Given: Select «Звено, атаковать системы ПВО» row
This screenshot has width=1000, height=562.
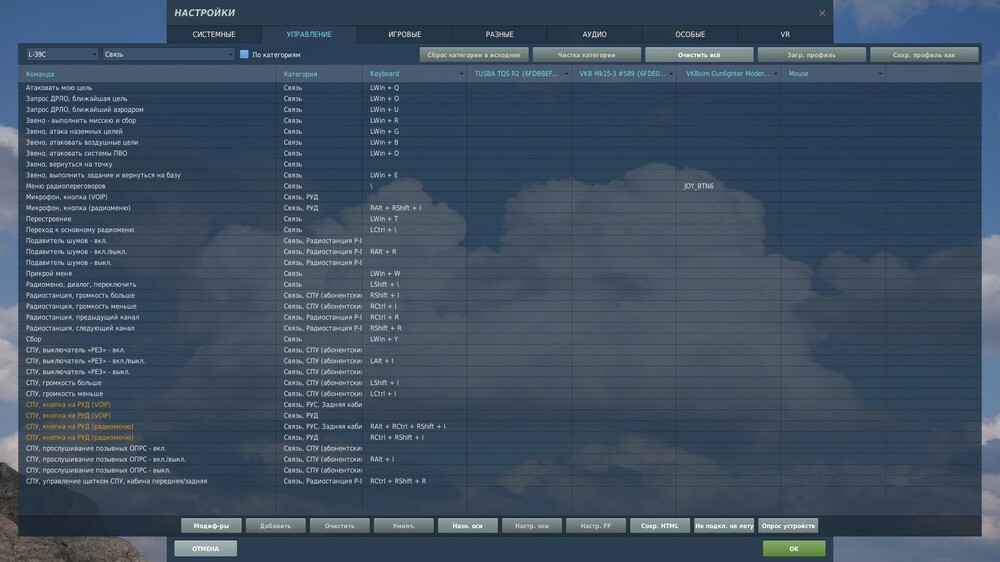Looking at the screenshot, I should [x=500, y=153].
